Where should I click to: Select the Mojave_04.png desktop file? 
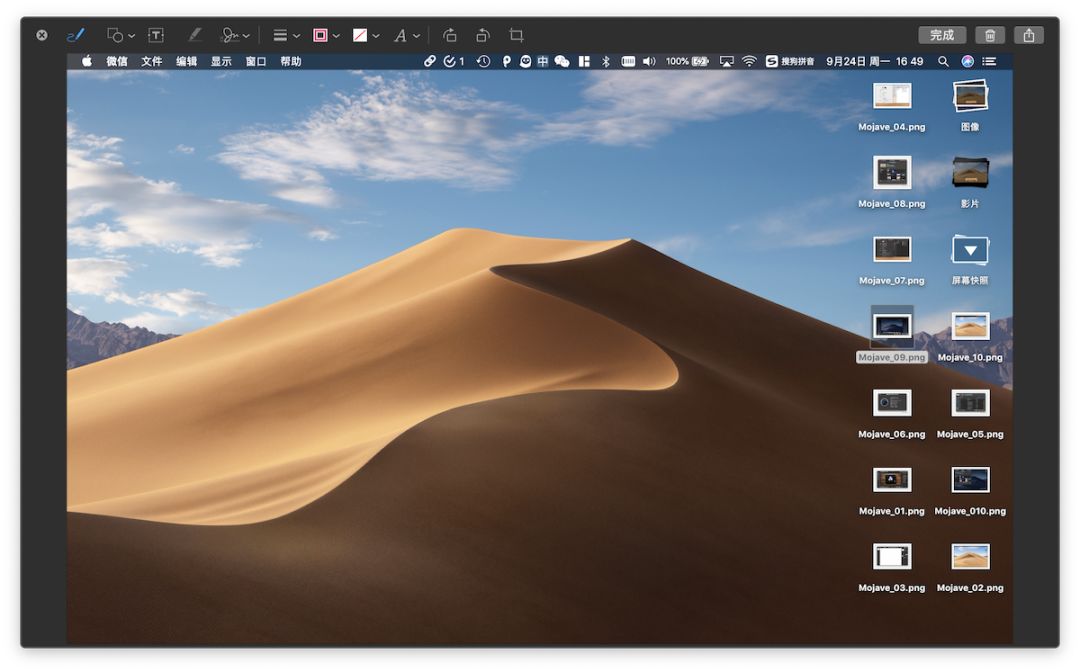(891, 96)
